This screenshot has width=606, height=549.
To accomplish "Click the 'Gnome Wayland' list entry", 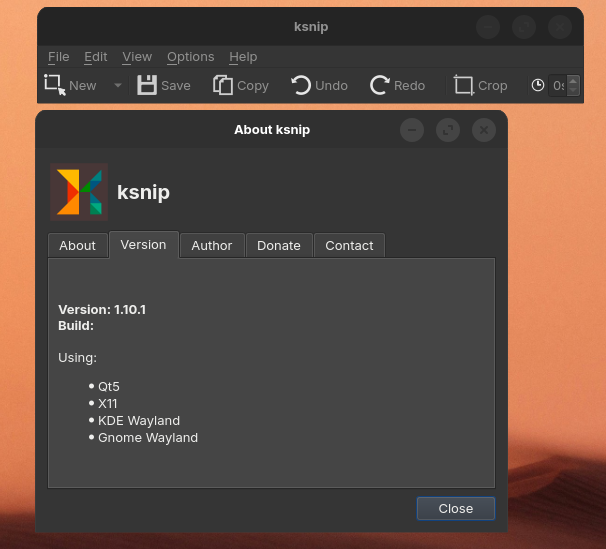I will pyautogui.click(x=148, y=438).
